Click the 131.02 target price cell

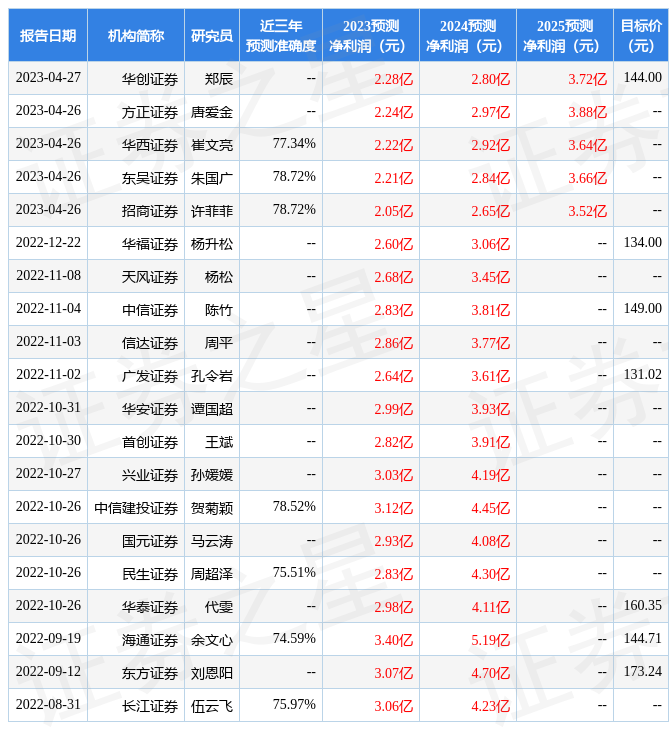642,375
